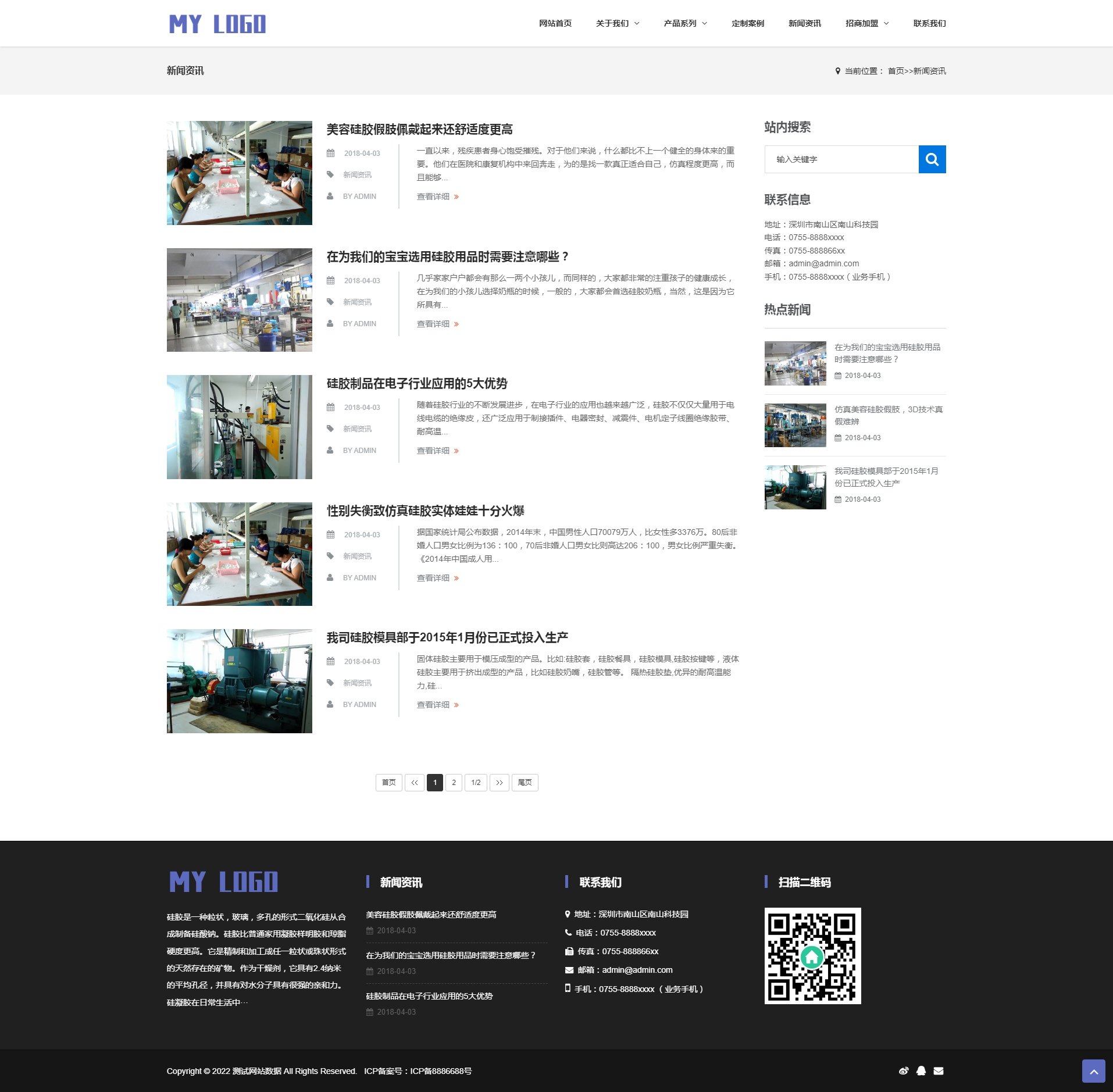Click the MY LOGO header logo

(217, 24)
